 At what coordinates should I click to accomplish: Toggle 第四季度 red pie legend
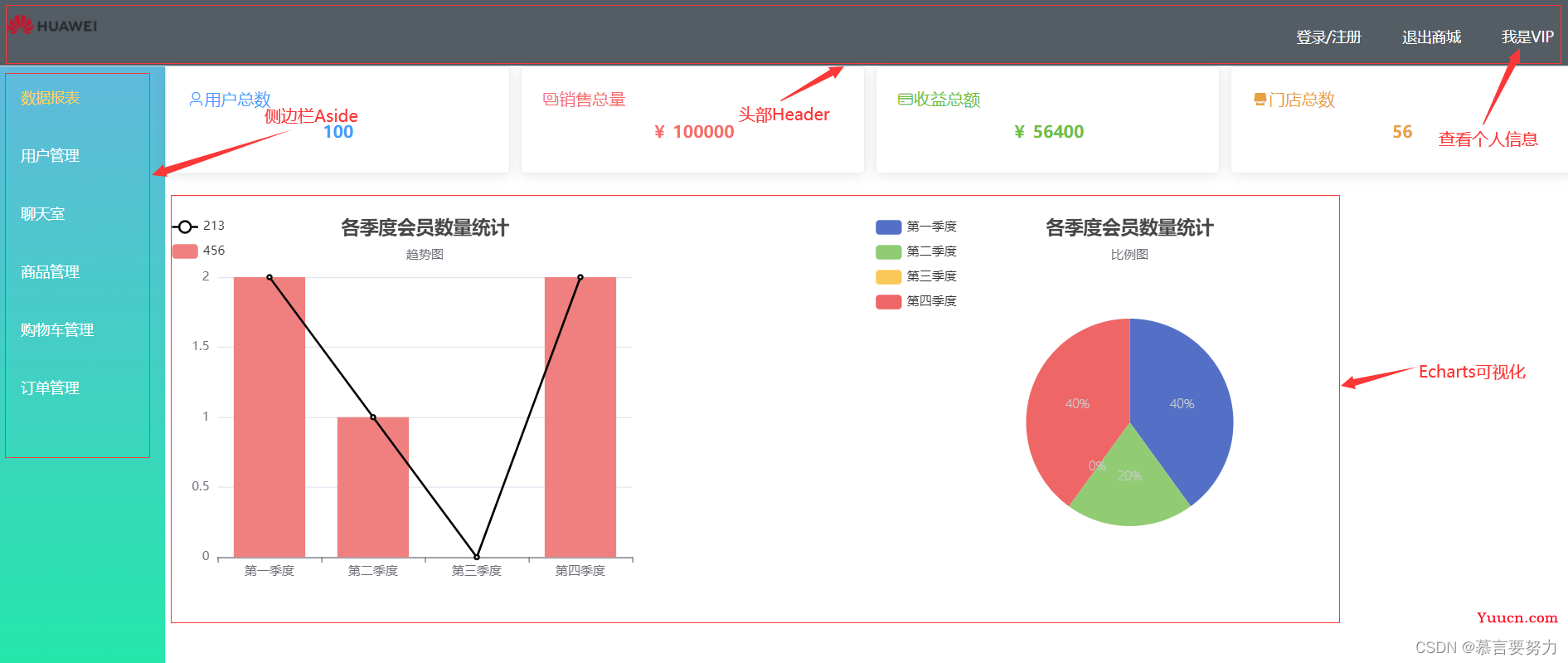[x=916, y=301]
